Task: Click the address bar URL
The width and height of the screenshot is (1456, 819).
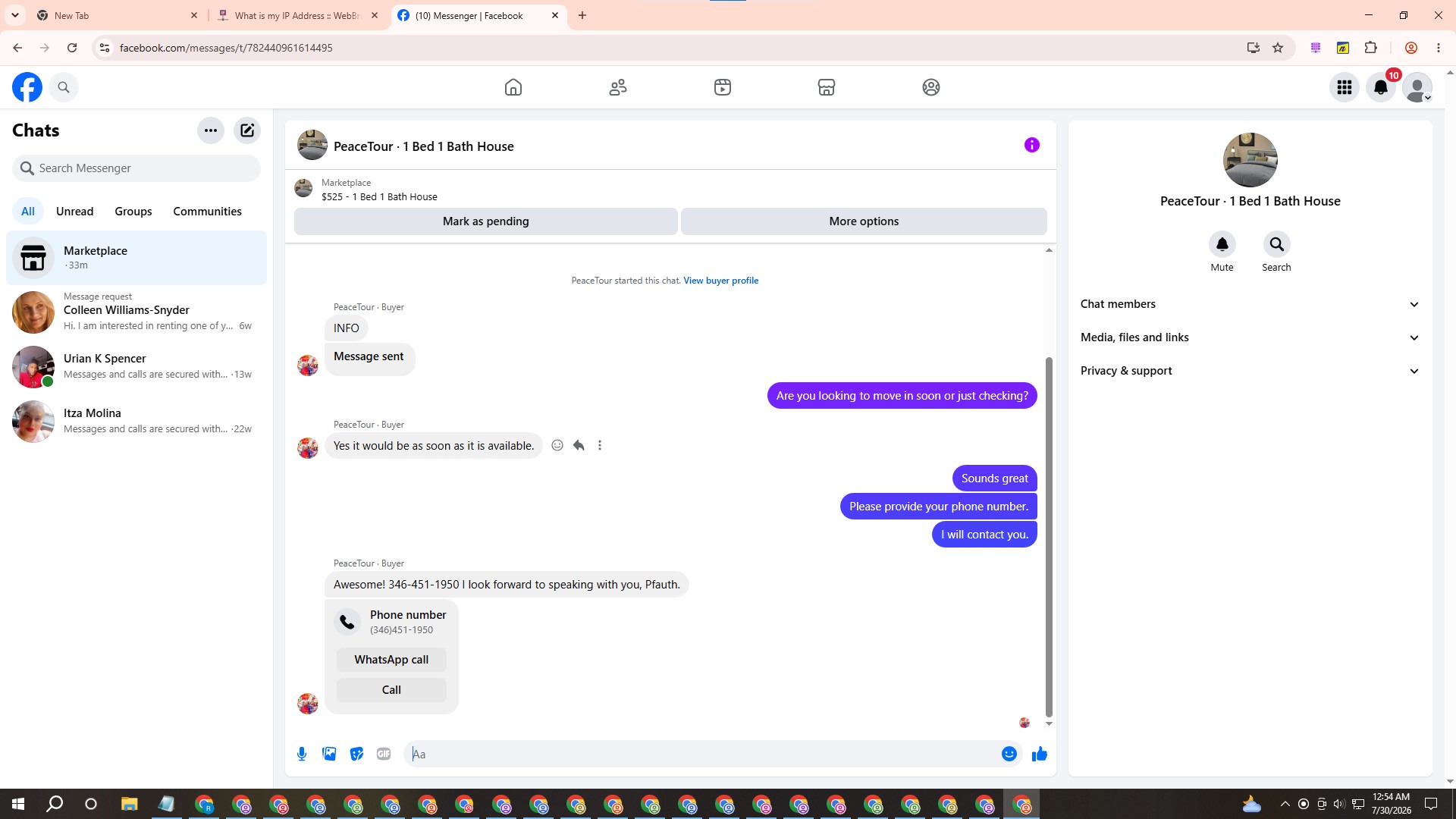Action: click(x=226, y=48)
